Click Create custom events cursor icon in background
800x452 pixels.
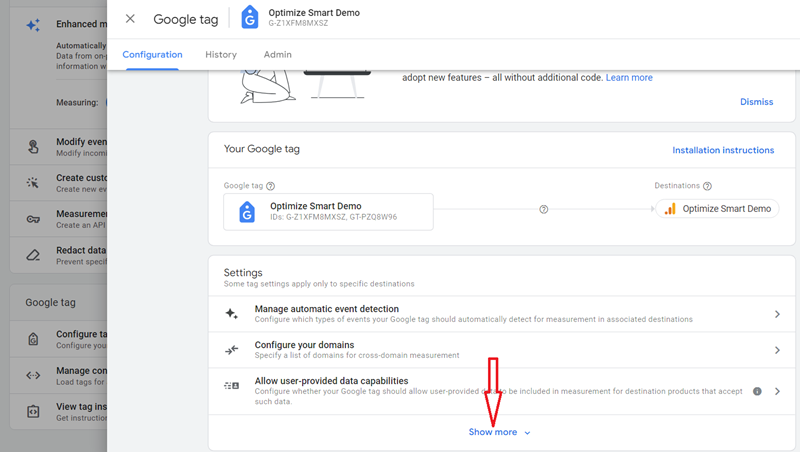[33, 183]
